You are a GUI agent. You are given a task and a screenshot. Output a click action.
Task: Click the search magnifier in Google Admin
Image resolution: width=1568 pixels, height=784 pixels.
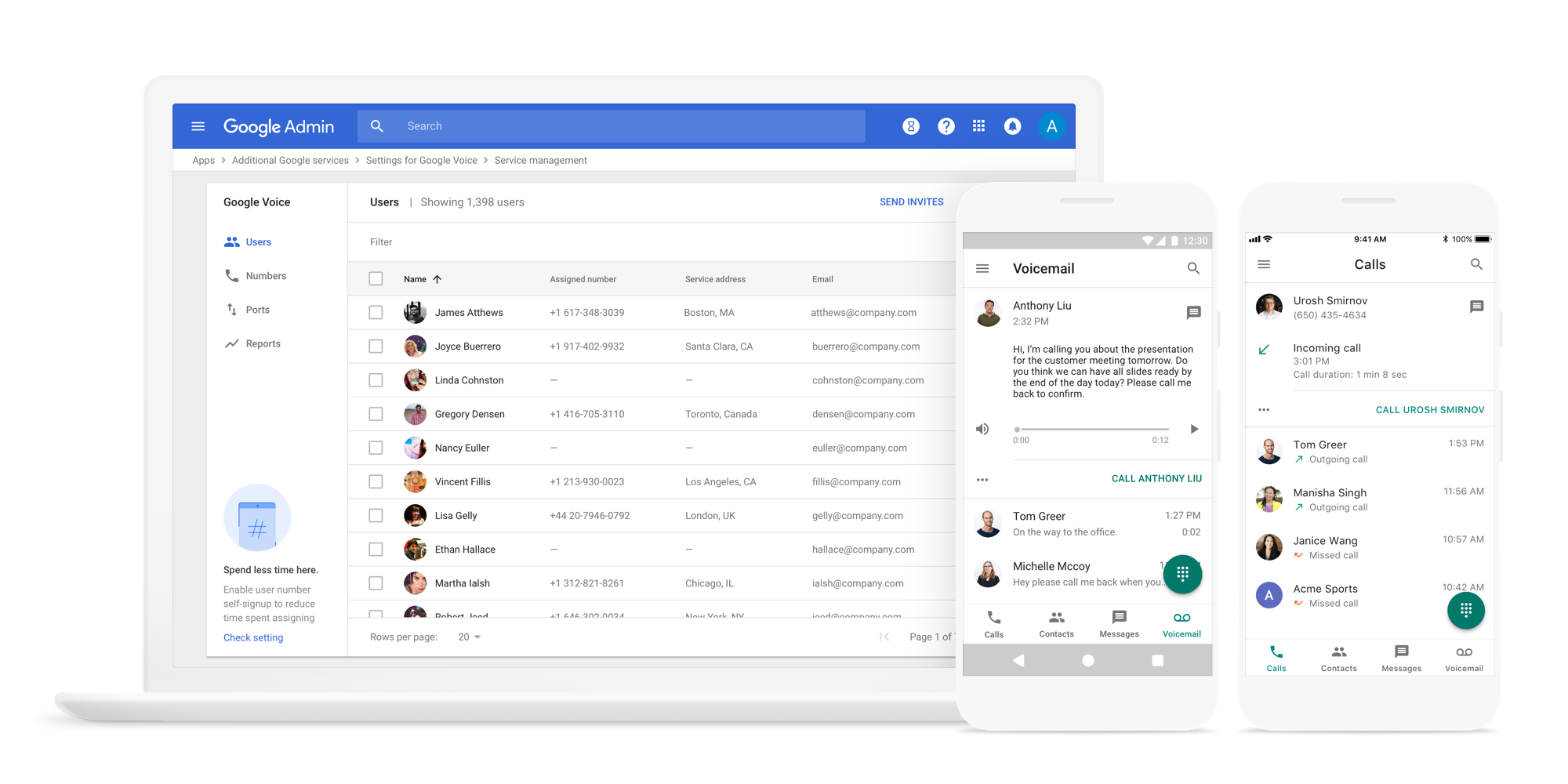[377, 126]
